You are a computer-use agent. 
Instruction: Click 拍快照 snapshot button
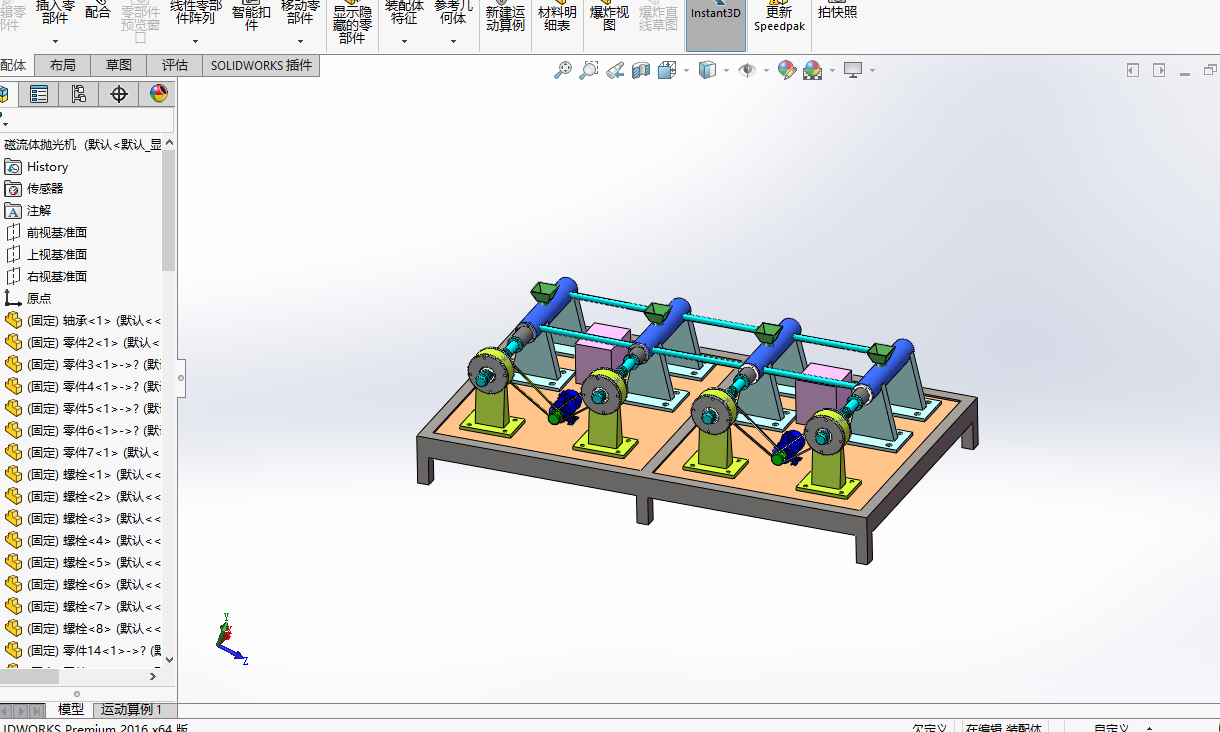837,12
